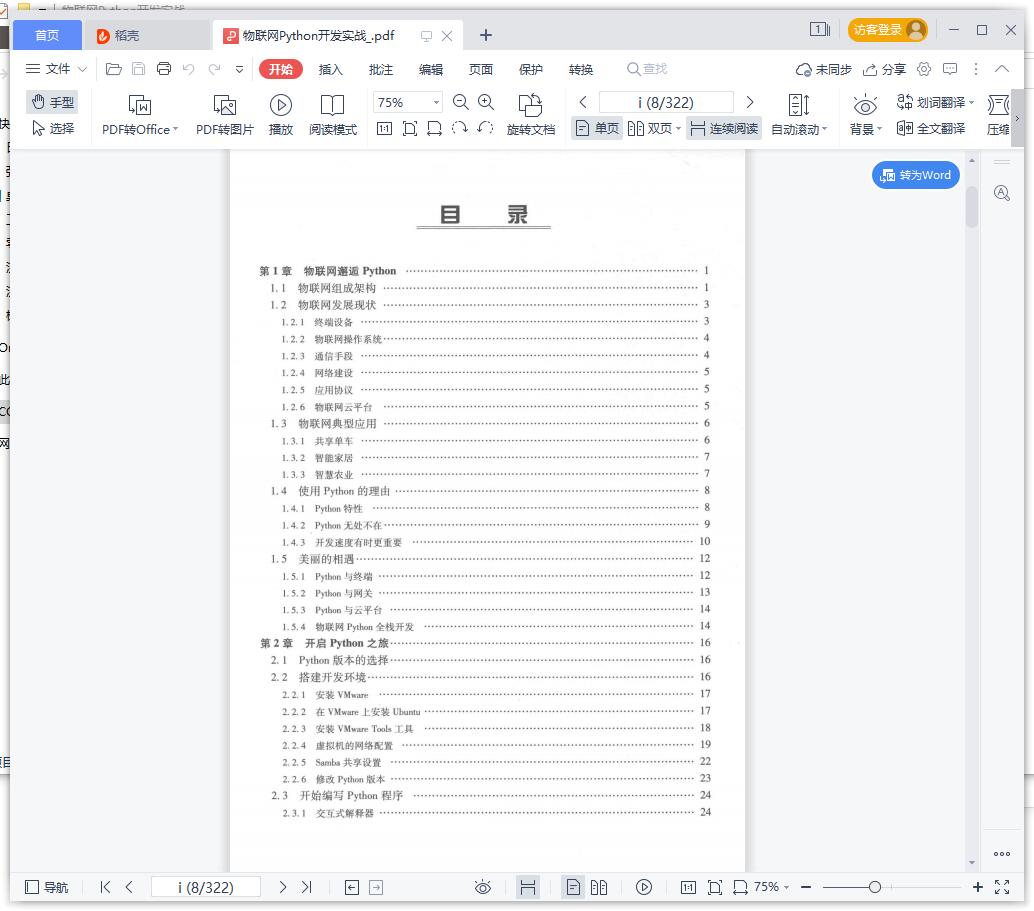Go to first page in status bar
The image size is (1034, 911).
point(105,887)
